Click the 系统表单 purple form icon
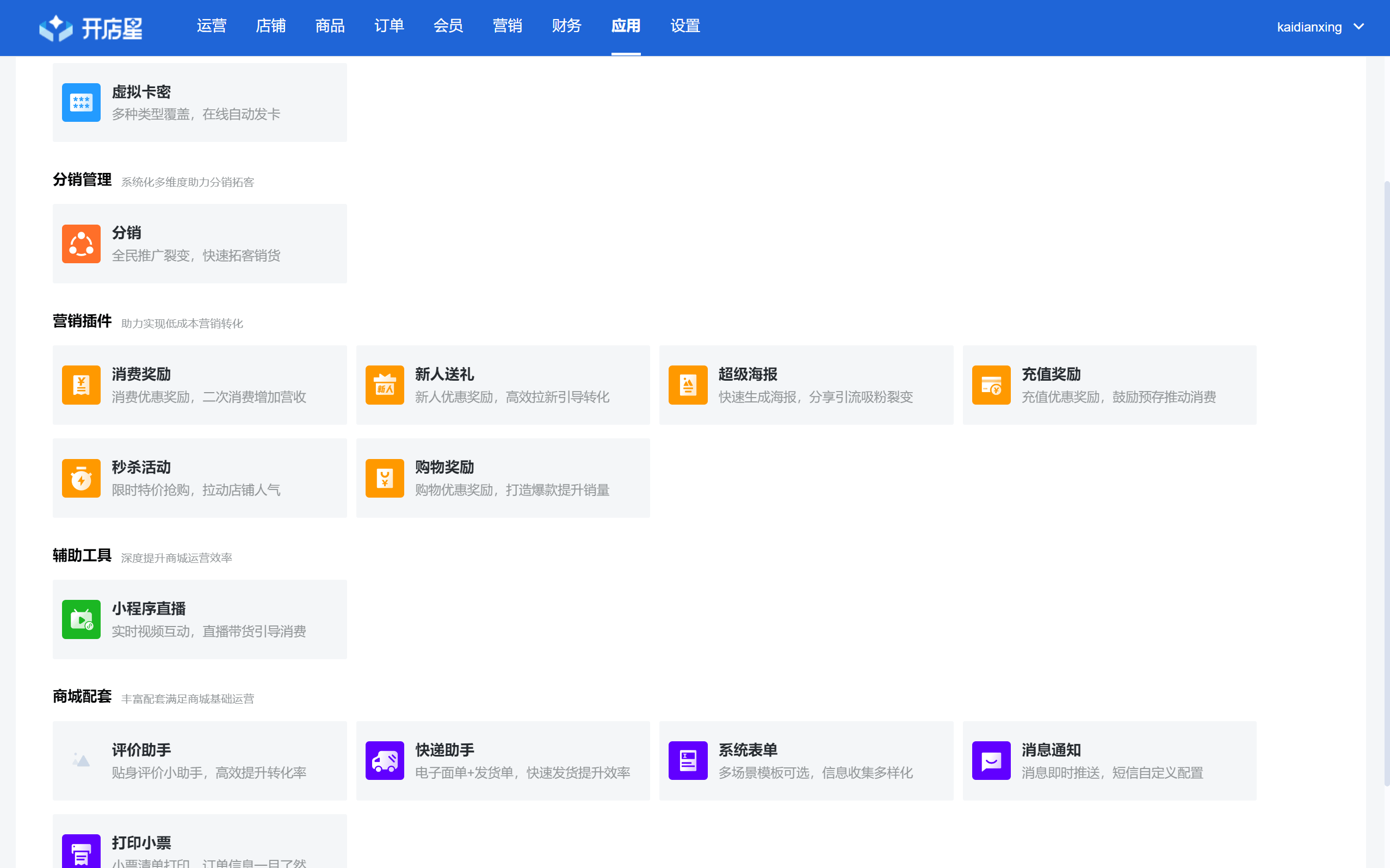Screen dimensions: 1390x868 pyautogui.click(x=687, y=760)
